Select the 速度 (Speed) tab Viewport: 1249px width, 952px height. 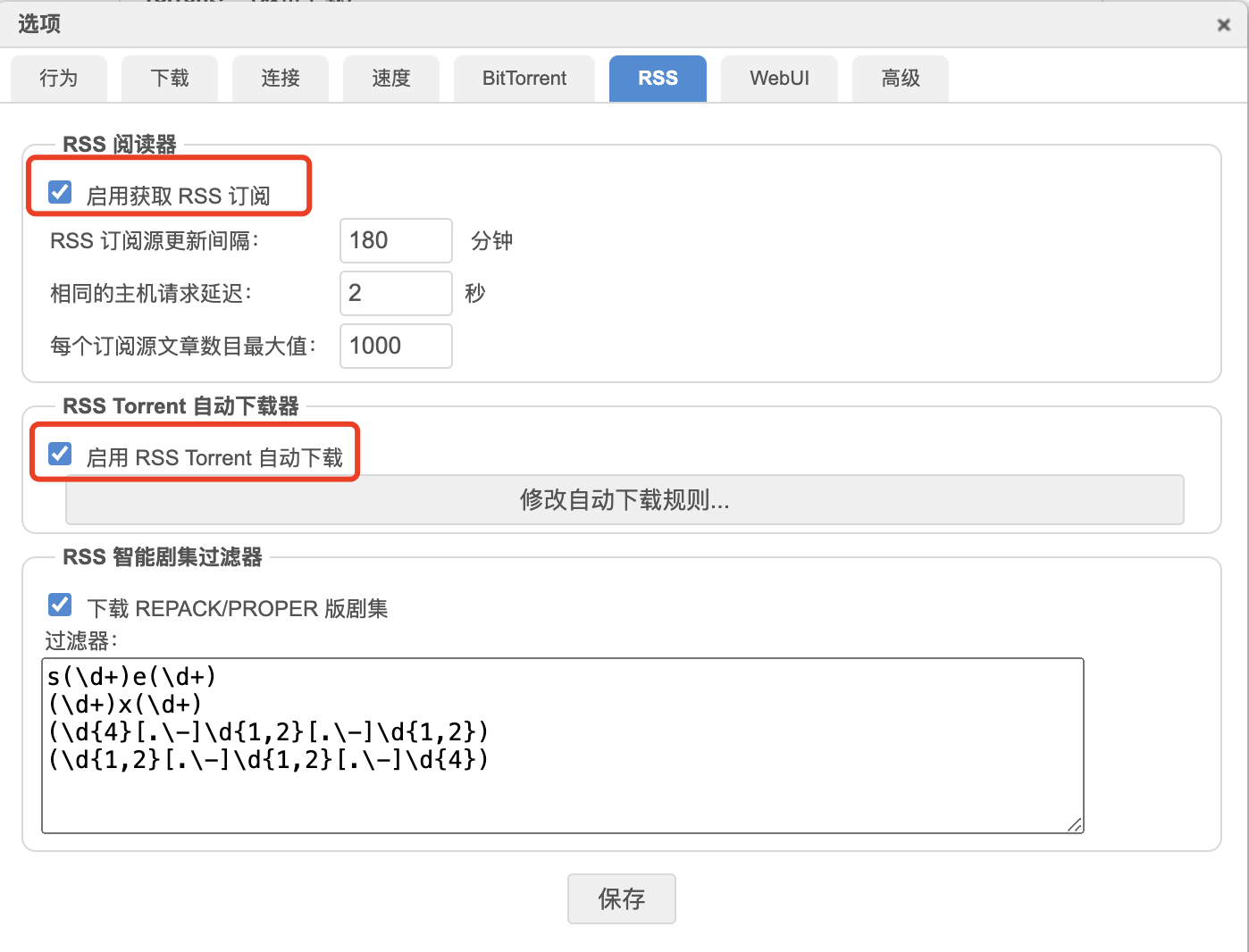coord(390,79)
